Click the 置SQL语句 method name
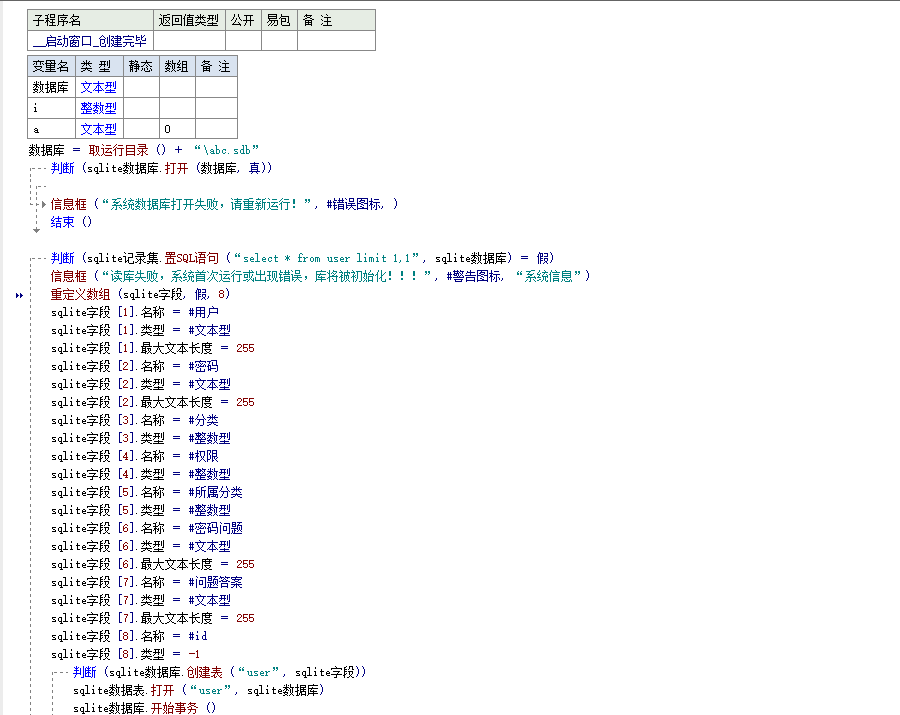Image resolution: width=900 pixels, height=715 pixels. coord(192,258)
